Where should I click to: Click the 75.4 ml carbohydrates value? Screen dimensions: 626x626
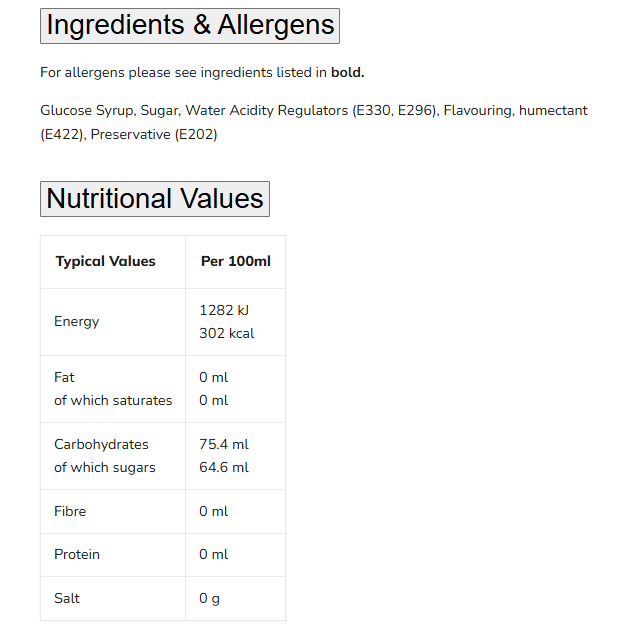(224, 444)
